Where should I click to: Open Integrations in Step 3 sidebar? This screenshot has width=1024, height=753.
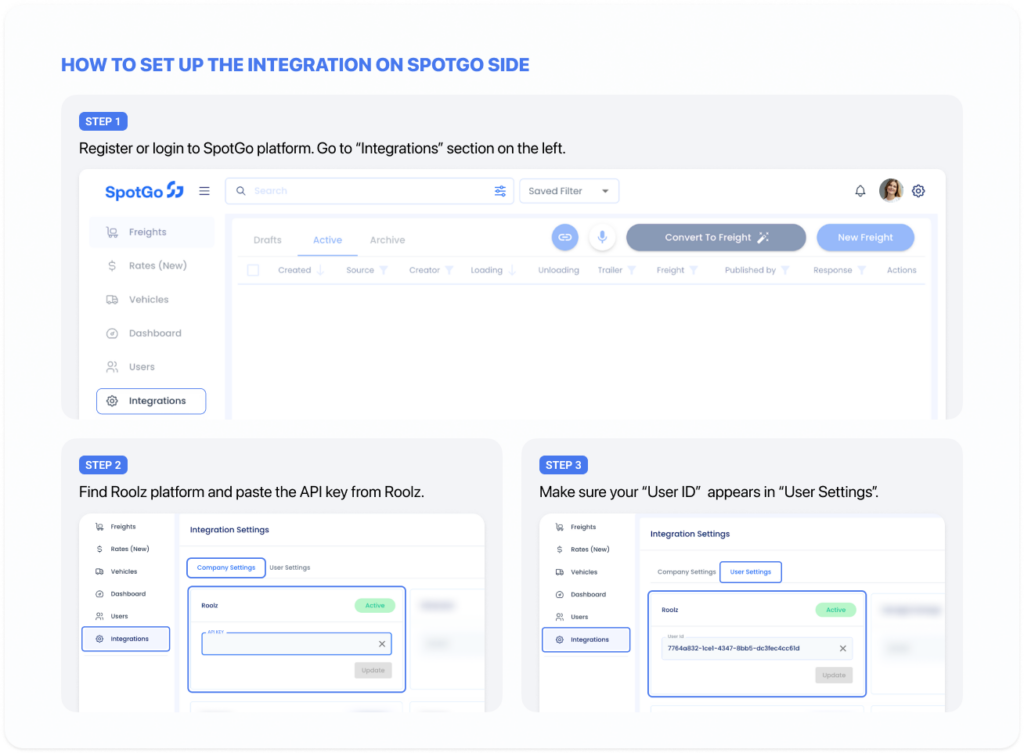click(x=586, y=639)
